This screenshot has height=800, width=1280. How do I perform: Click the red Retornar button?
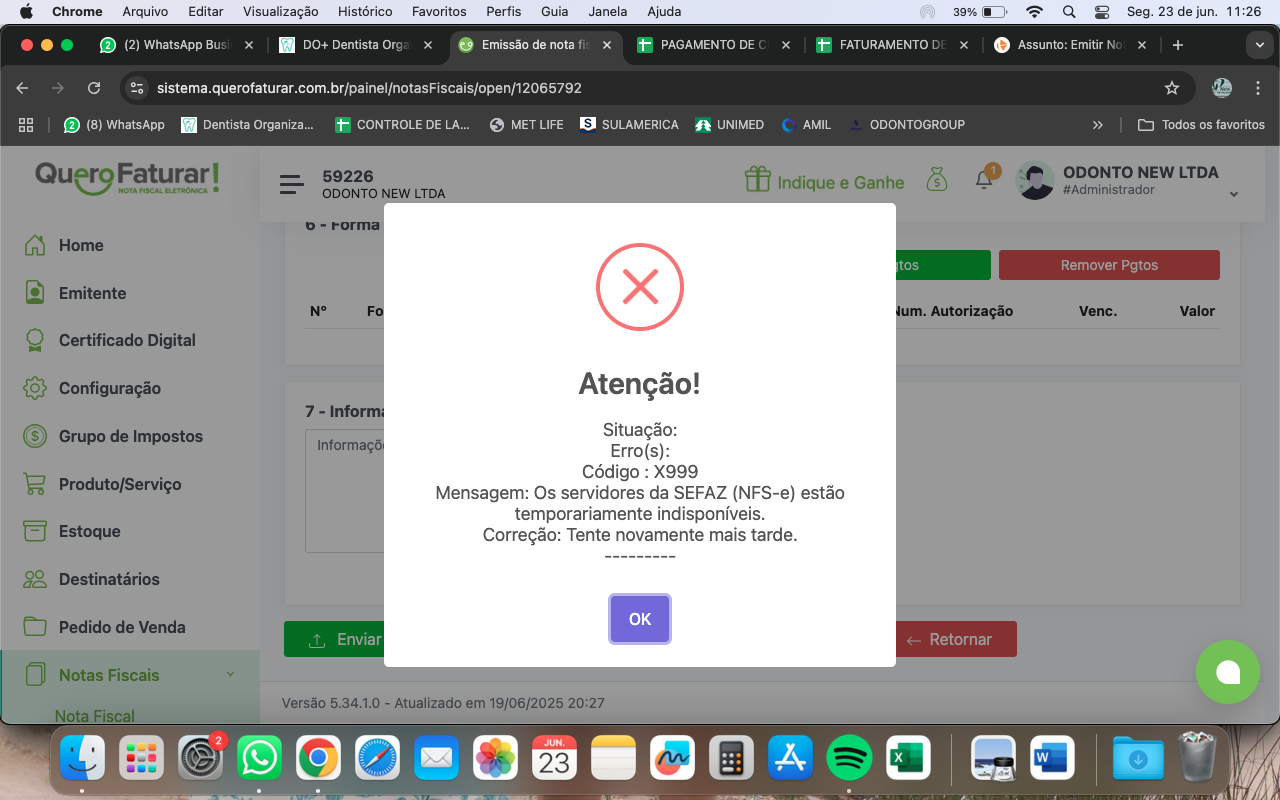tap(950, 639)
